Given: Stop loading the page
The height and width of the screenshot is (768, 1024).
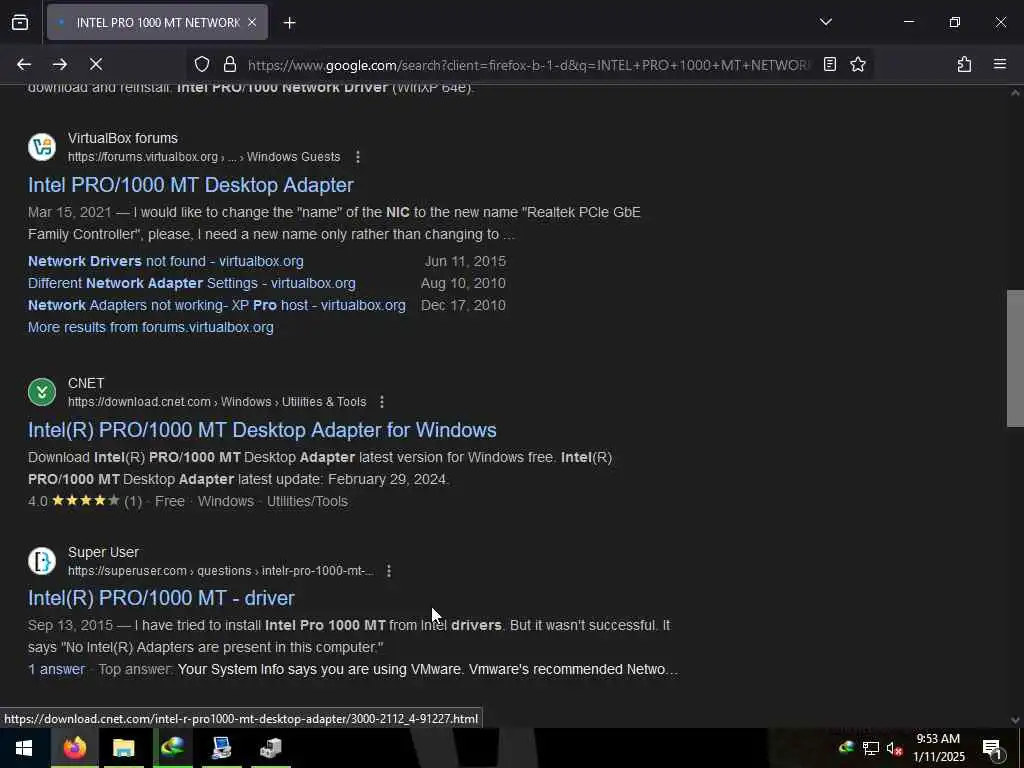Looking at the screenshot, I should pyautogui.click(x=96, y=64).
